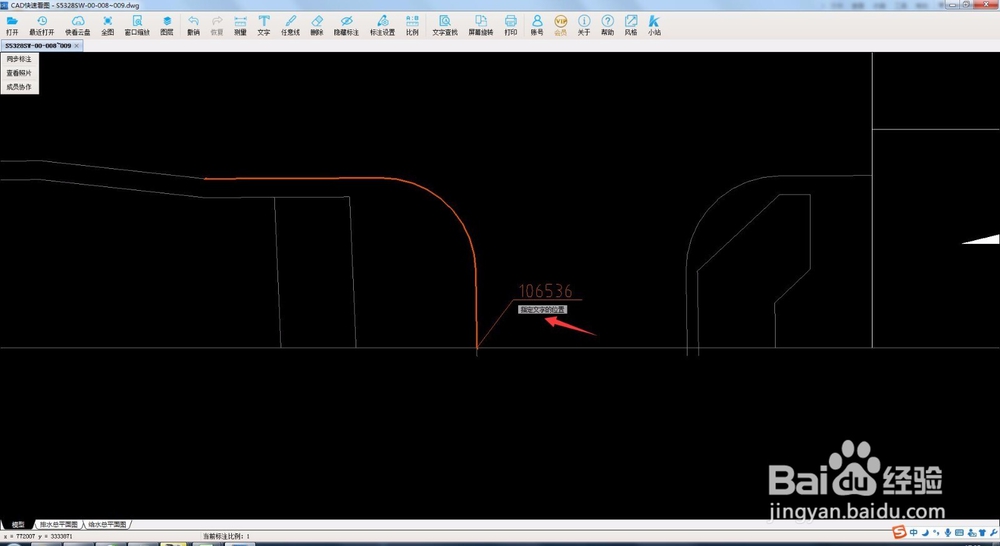Image resolution: width=1000 pixels, height=546 pixels.
Task: Toggle Sogou 中 Chinese input mode
Action: pos(914,533)
